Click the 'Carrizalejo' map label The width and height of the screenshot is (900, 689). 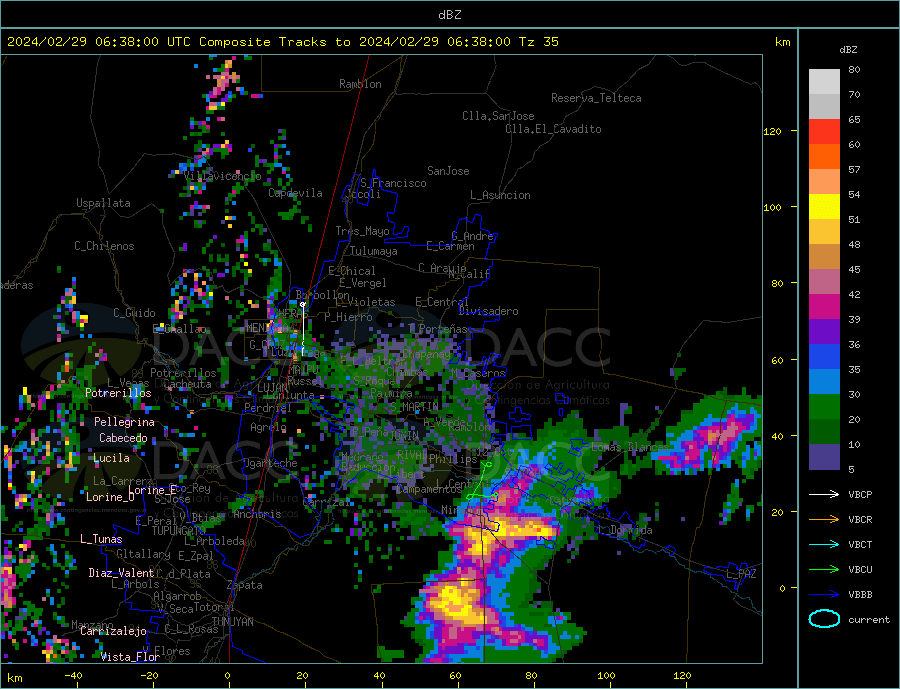tap(114, 632)
